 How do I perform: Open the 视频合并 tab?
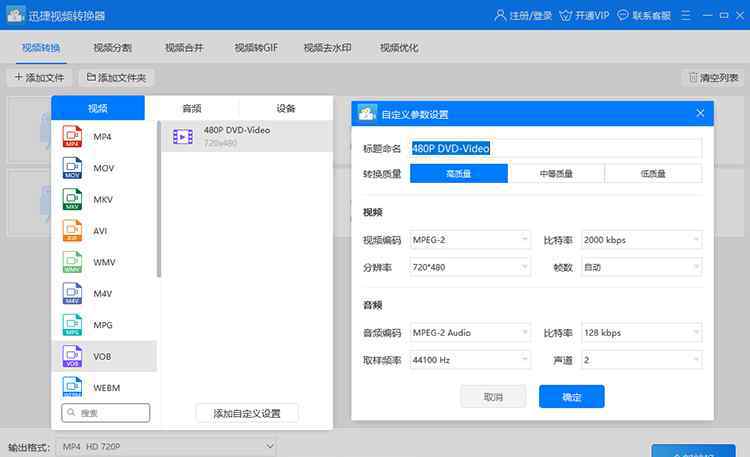point(184,48)
